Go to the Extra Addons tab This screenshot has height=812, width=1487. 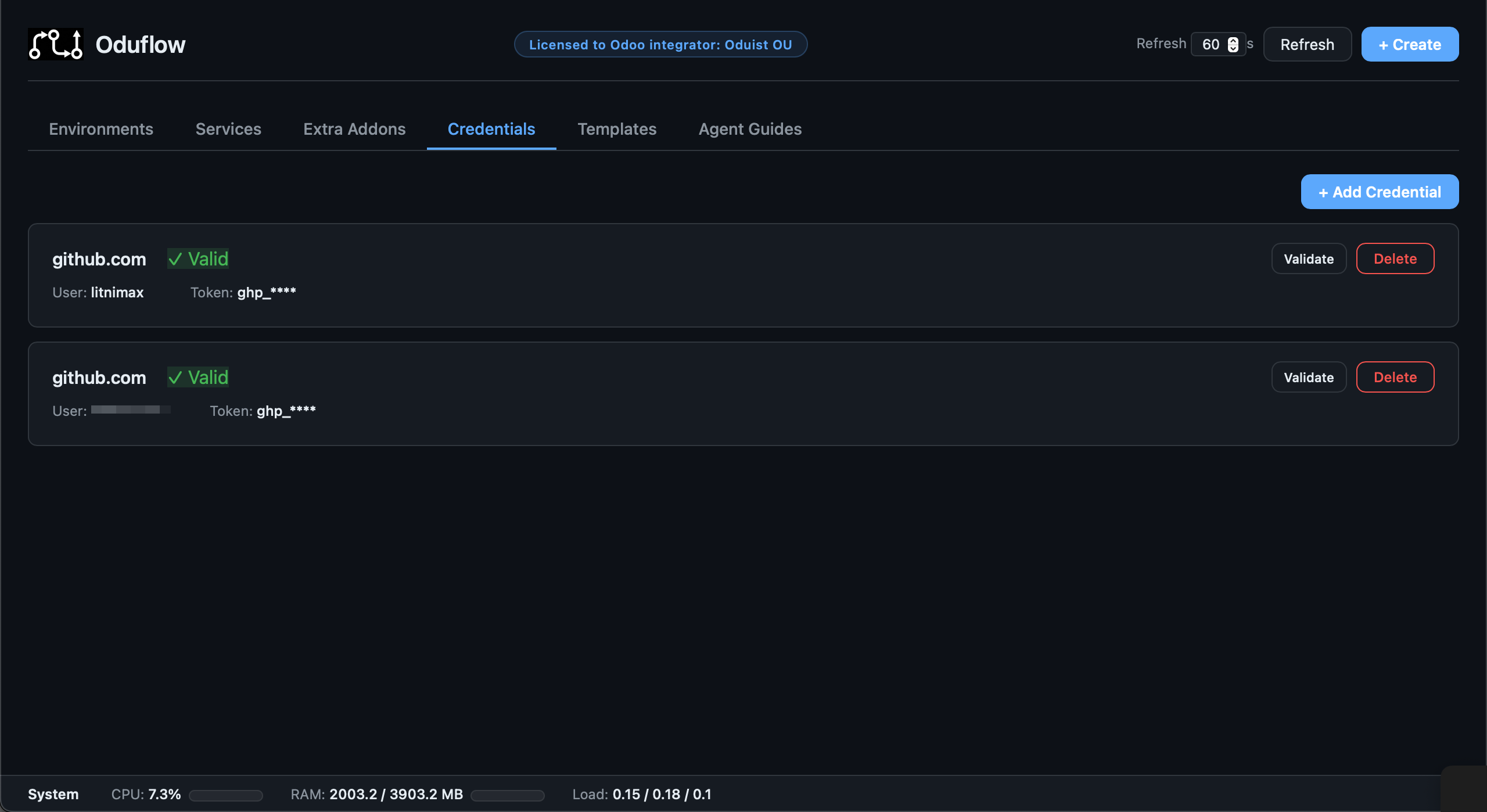click(354, 129)
